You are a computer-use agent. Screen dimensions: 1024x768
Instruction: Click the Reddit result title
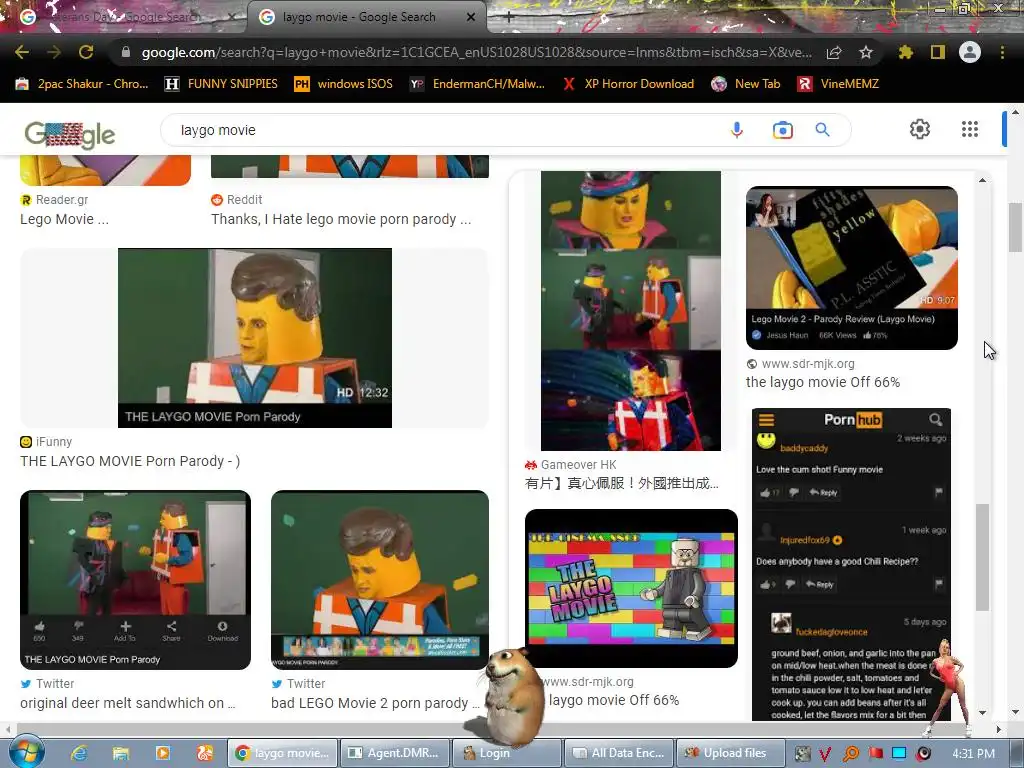point(341,219)
